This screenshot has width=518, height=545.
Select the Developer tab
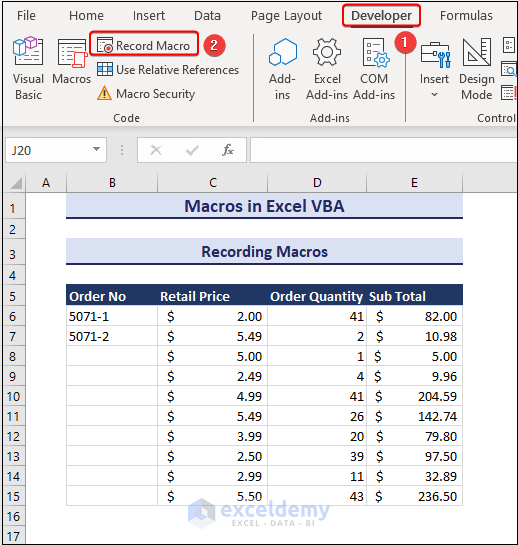click(381, 16)
